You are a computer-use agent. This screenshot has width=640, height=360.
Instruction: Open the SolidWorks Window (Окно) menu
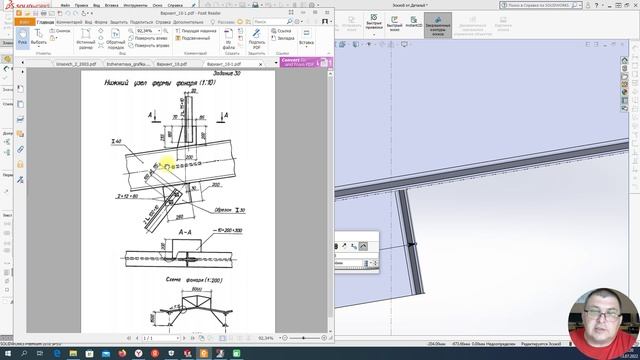pyautogui.click(x=157, y=6)
